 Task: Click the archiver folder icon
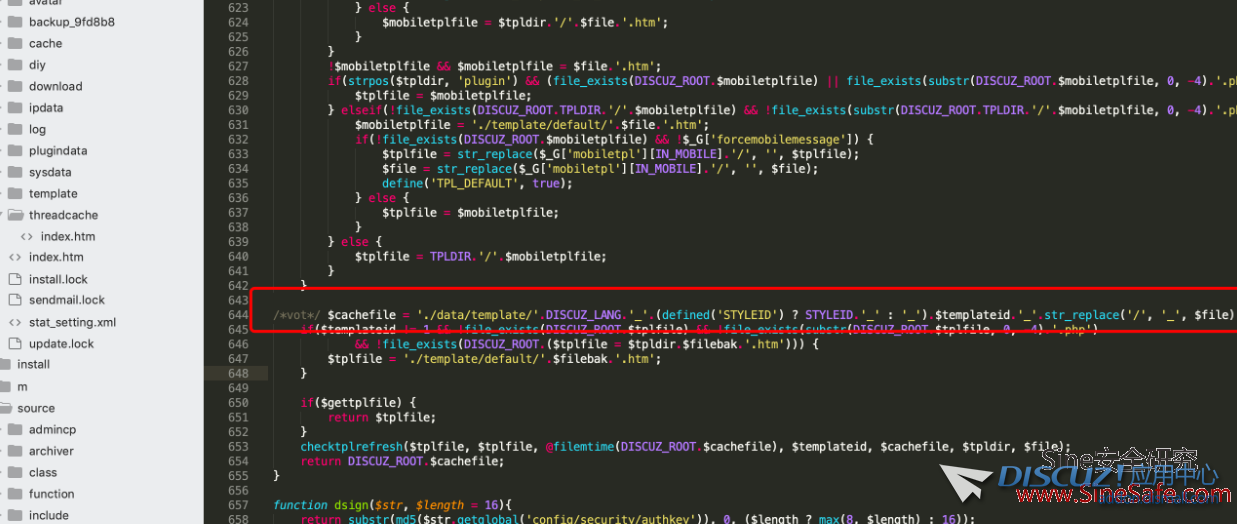(x=14, y=451)
